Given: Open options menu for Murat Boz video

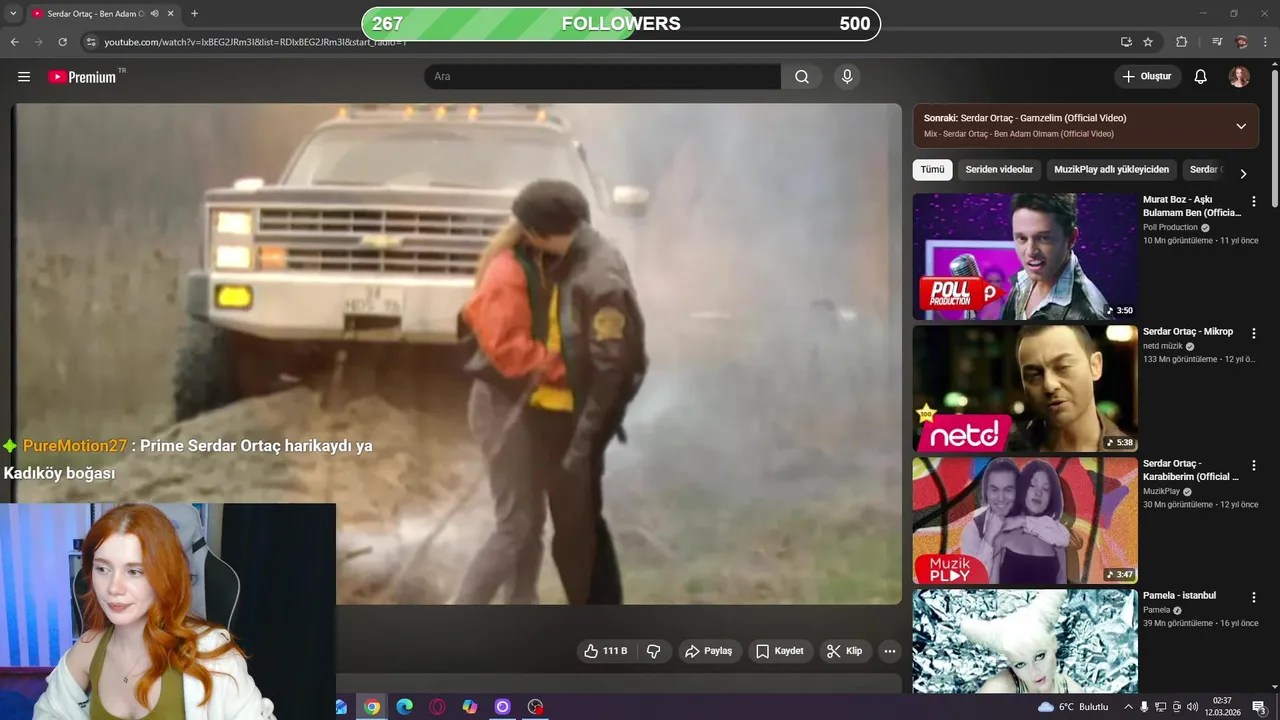Looking at the screenshot, I should point(1254,202).
